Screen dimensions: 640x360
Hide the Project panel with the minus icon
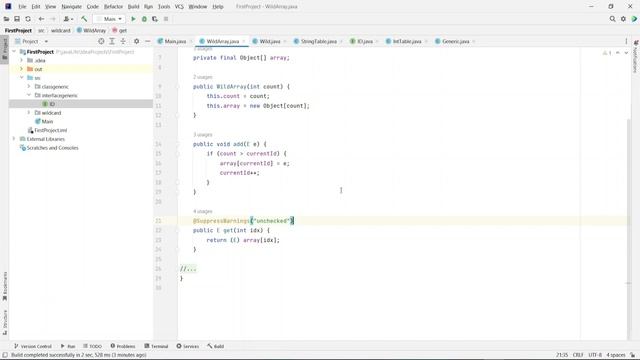click(x=147, y=41)
